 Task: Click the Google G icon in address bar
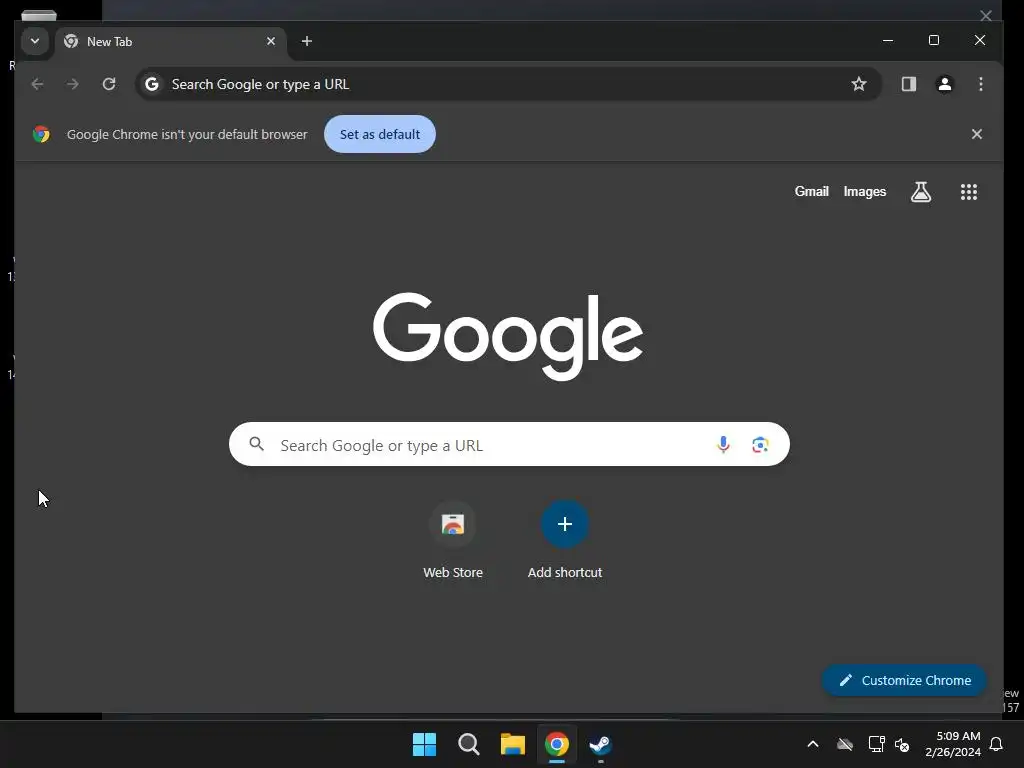point(152,84)
